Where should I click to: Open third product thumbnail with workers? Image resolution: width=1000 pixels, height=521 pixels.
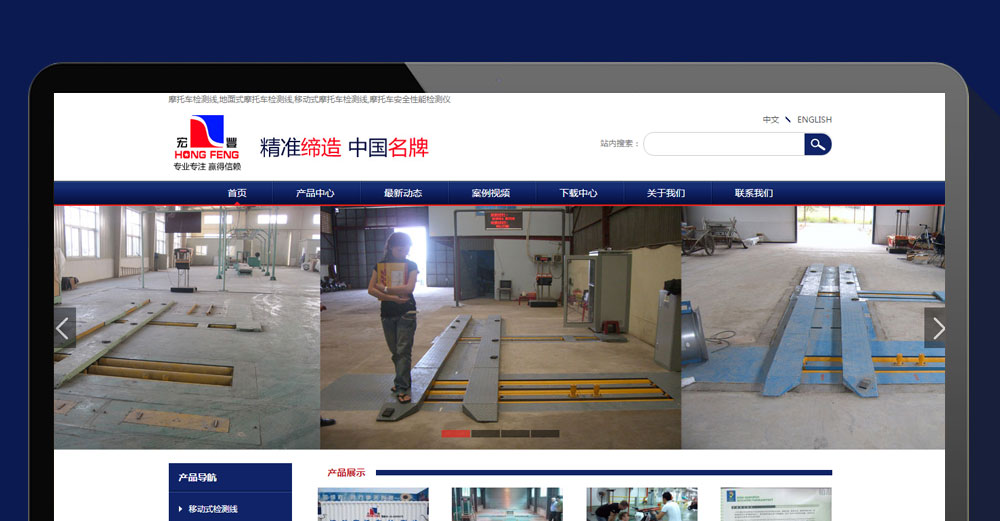pos(642,504)
